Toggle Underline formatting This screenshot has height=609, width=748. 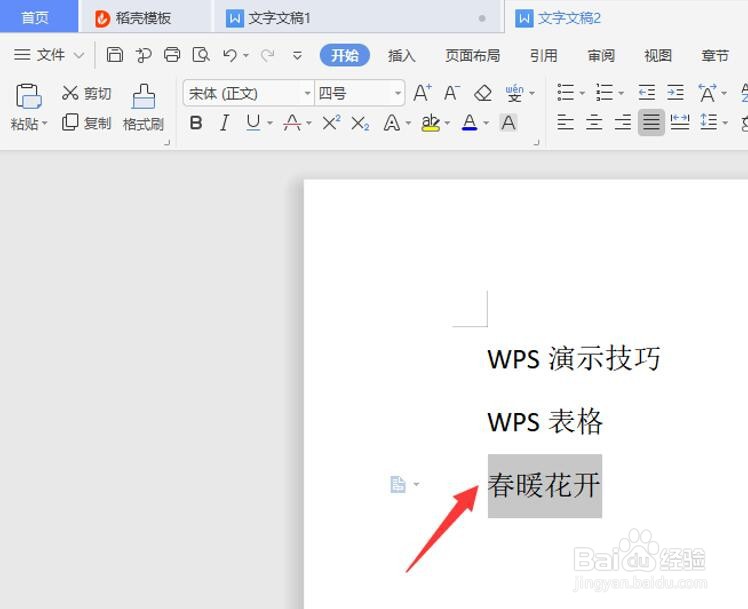point(253,123)
